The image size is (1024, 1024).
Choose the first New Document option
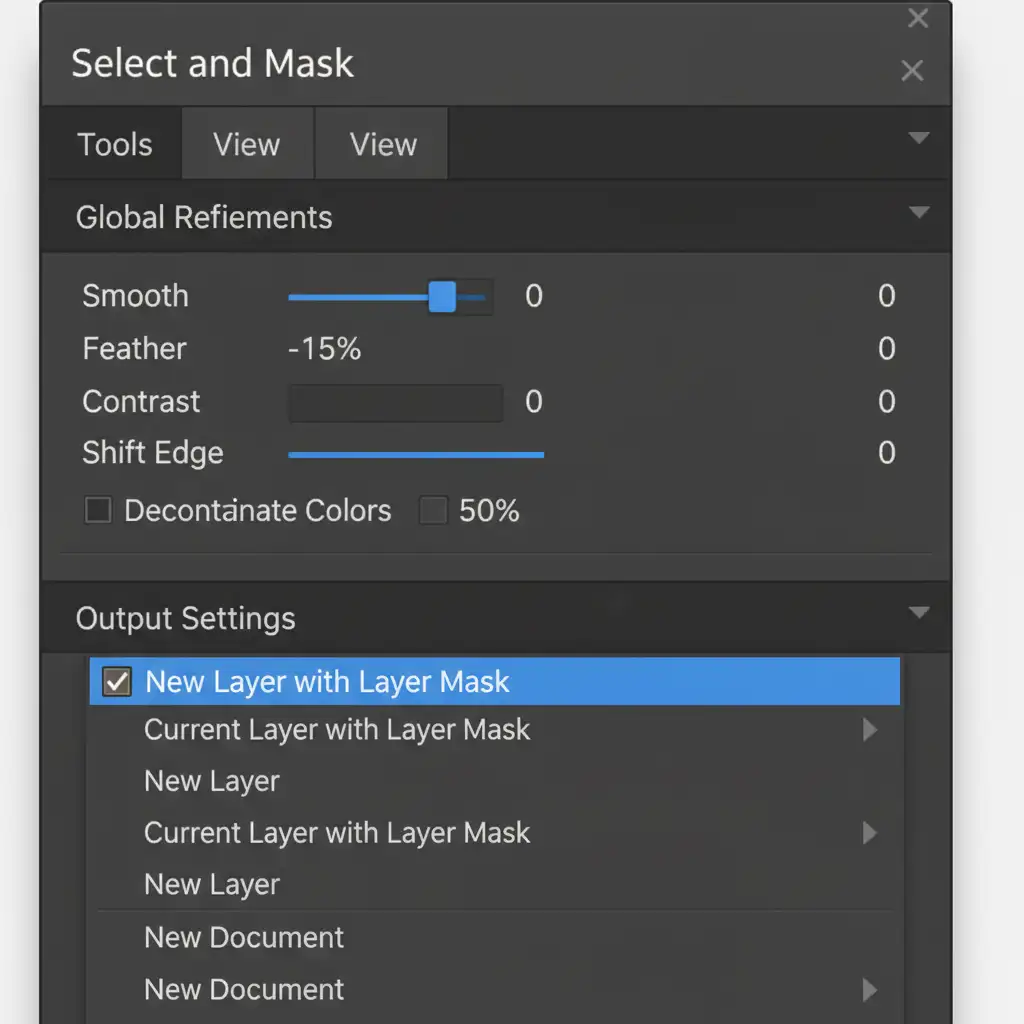tap(244, 937)
